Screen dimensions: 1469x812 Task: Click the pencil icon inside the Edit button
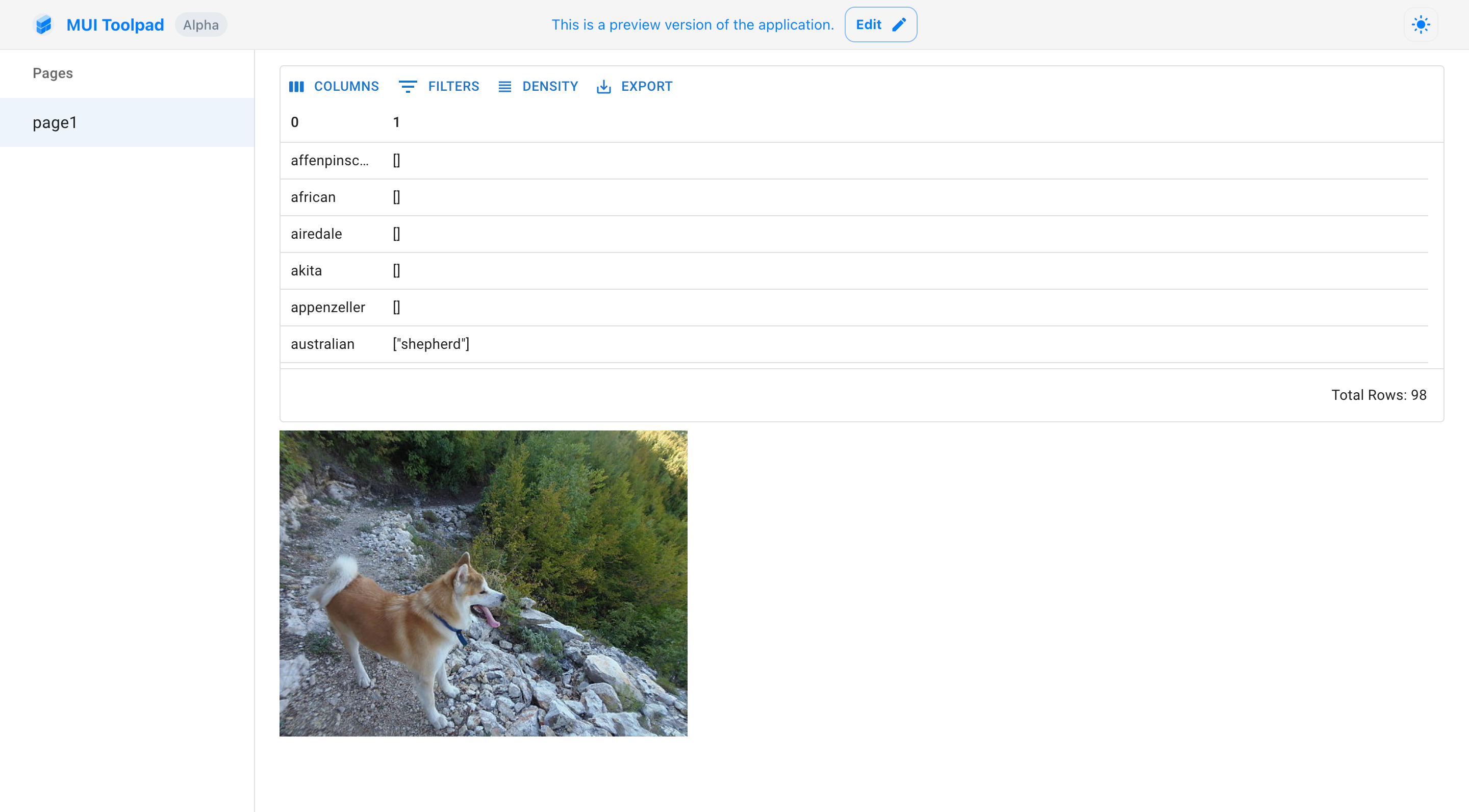point(900,24)
